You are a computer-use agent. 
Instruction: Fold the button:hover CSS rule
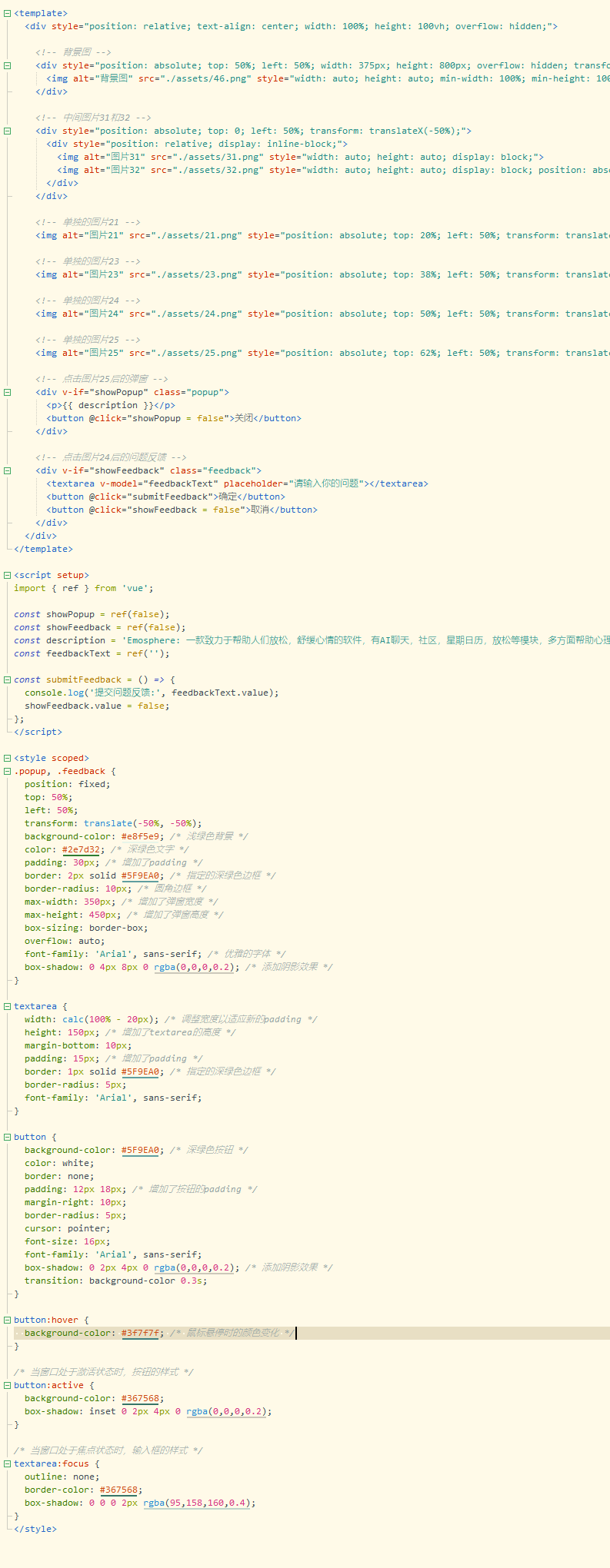pos(7,1320)
